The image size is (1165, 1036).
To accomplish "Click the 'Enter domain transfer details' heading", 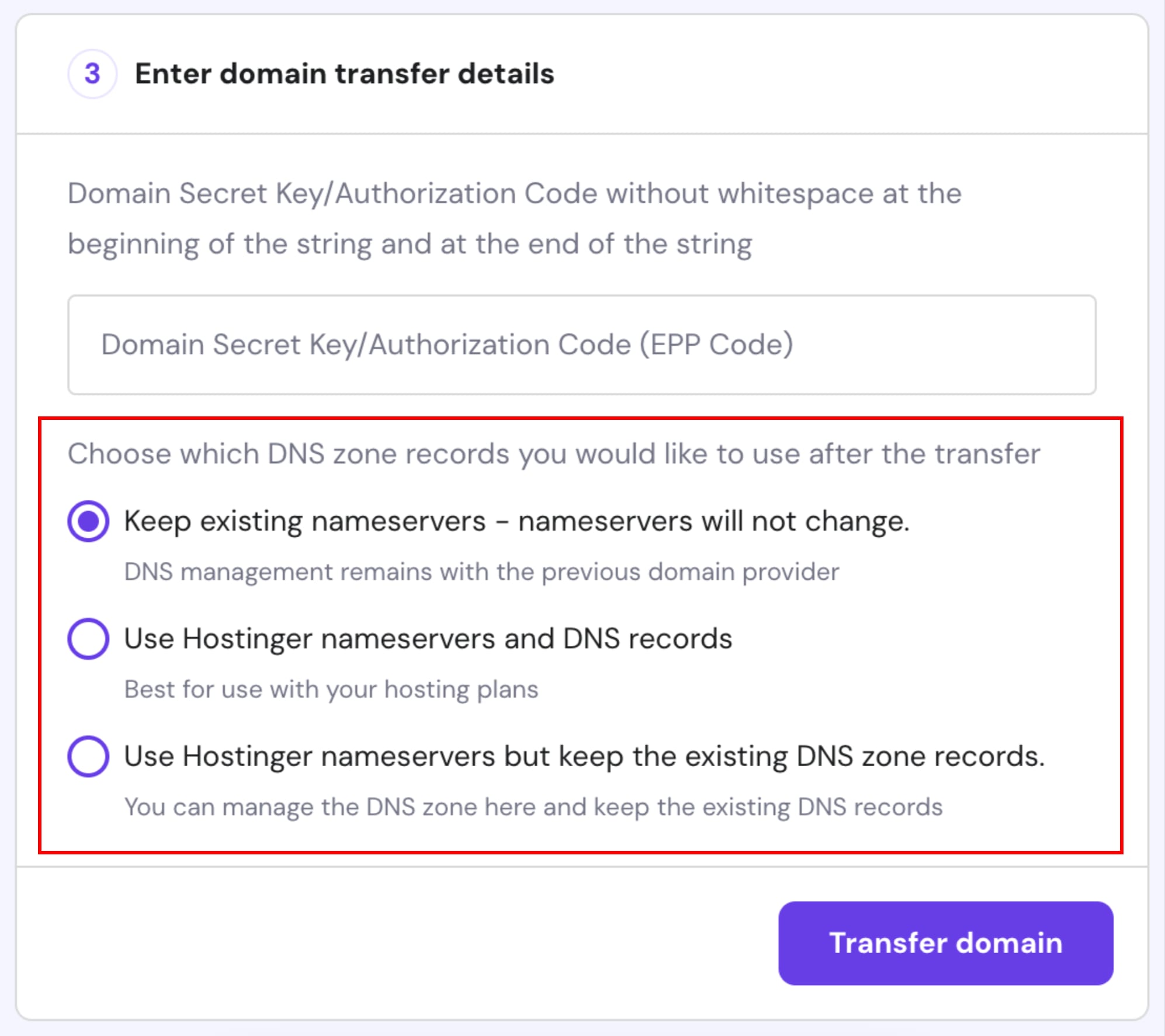I will pos(345,74).
